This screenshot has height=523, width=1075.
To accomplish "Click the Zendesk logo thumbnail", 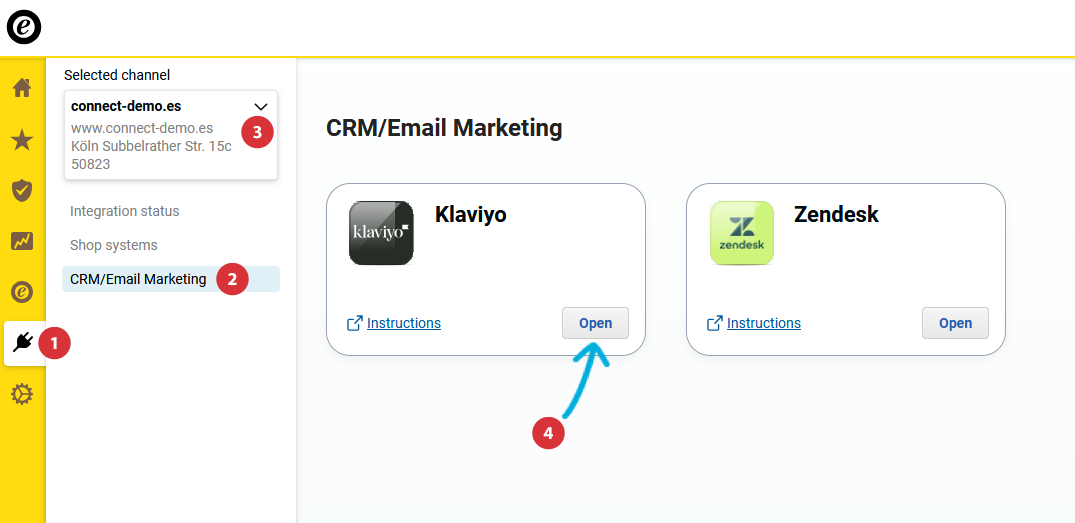I will point(741,232).
